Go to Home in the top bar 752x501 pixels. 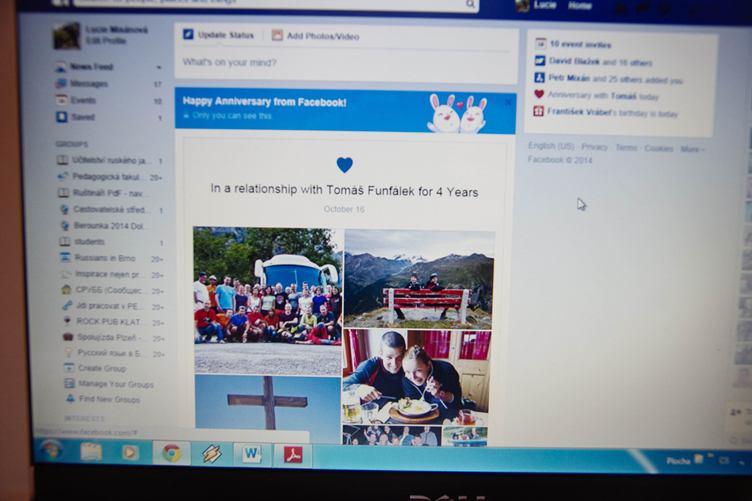pyautogui.click(x=580, y=6)
